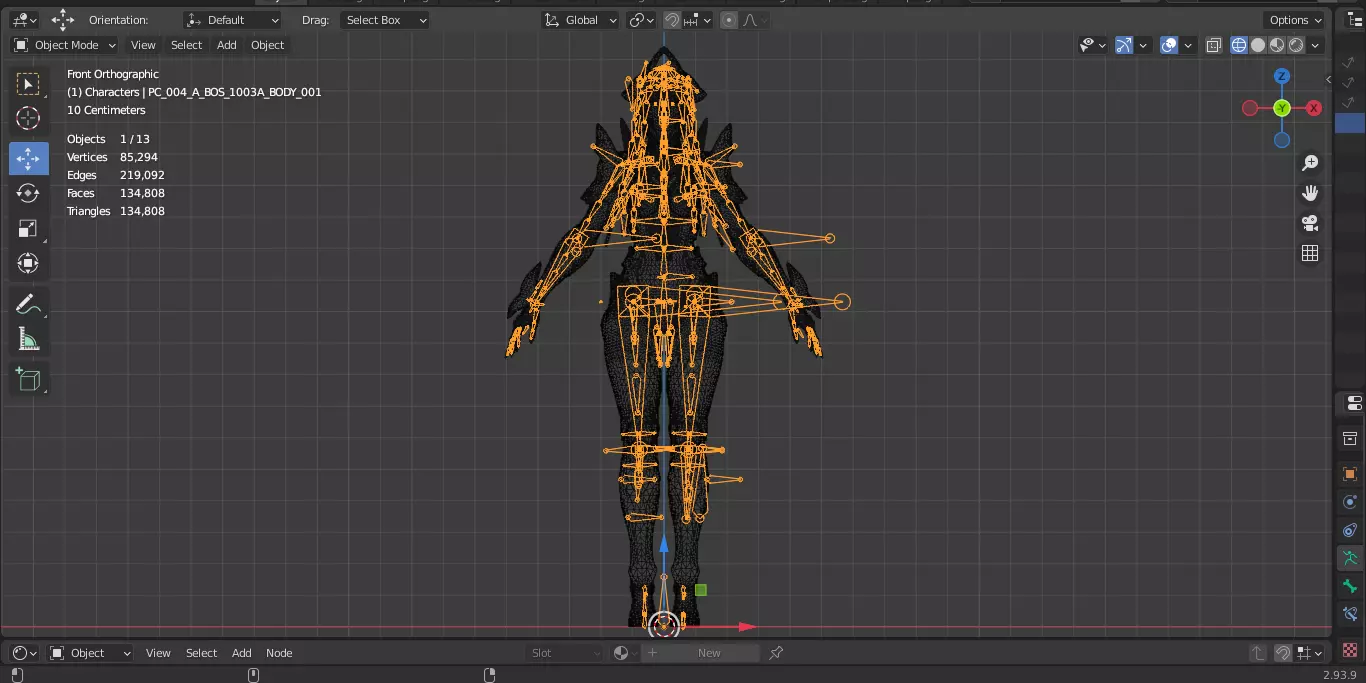Screen dimensions: 1366x683
Task: Click parent node tree arrow icon
Action: [1258, 653]
